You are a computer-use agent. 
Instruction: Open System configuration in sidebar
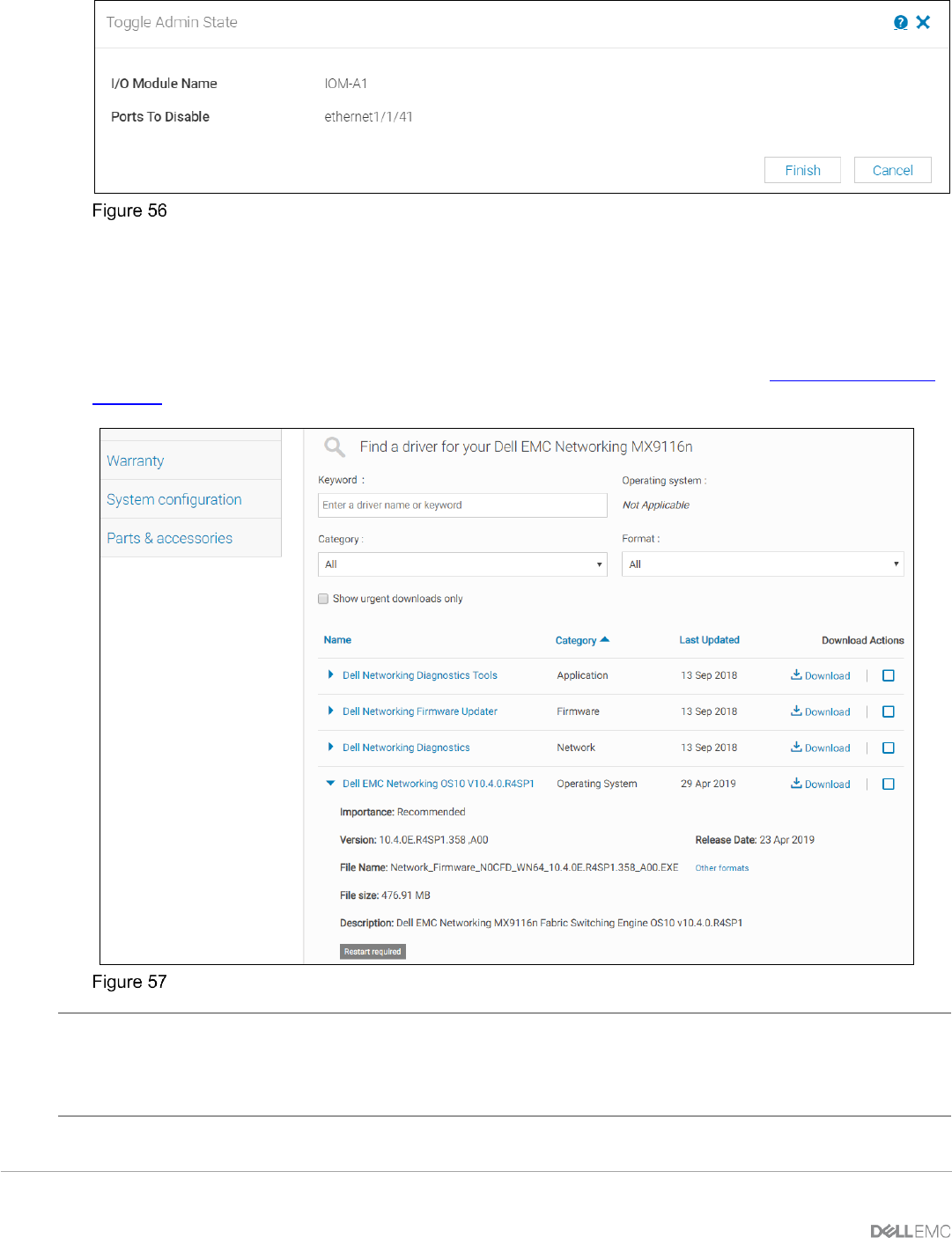[173, 499]
